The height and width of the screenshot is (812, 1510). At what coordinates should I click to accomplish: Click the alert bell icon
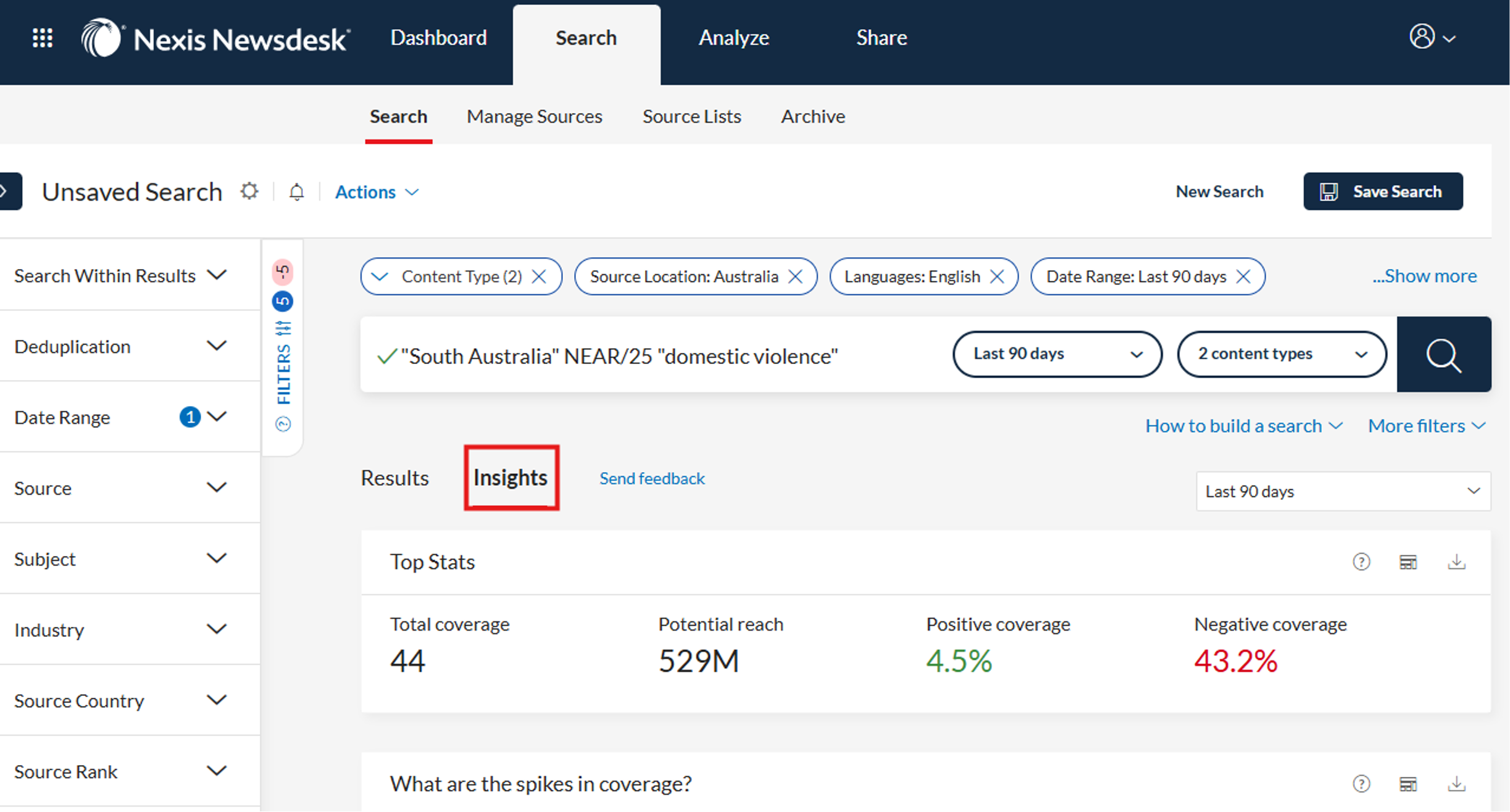click(296, 192)
